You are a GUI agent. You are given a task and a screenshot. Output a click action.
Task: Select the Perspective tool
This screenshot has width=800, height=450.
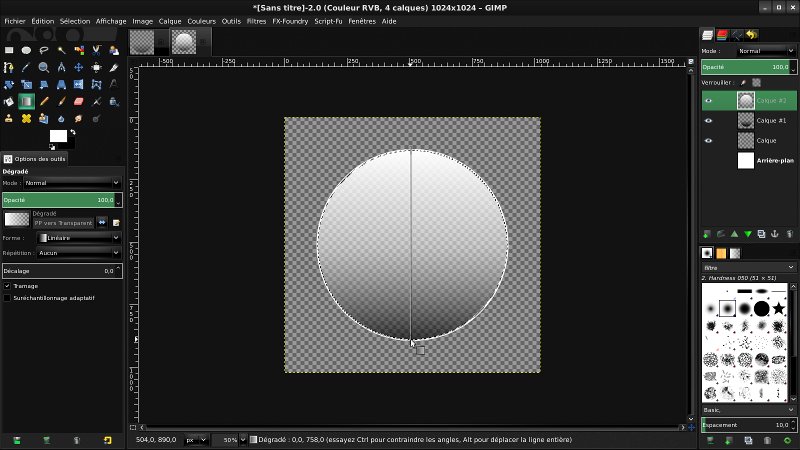[61, 85]
